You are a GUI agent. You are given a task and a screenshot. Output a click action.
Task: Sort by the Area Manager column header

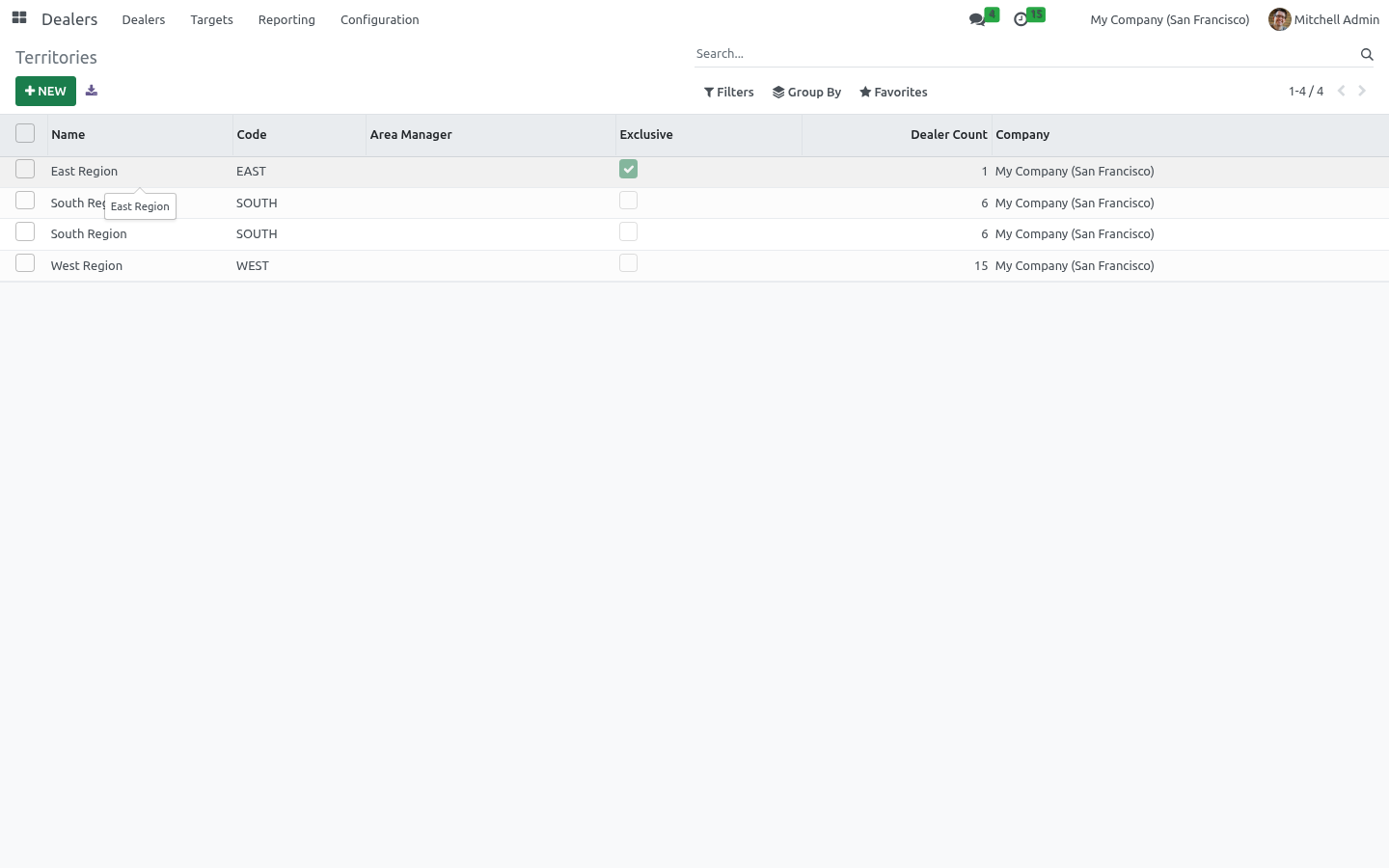[491, 135]
